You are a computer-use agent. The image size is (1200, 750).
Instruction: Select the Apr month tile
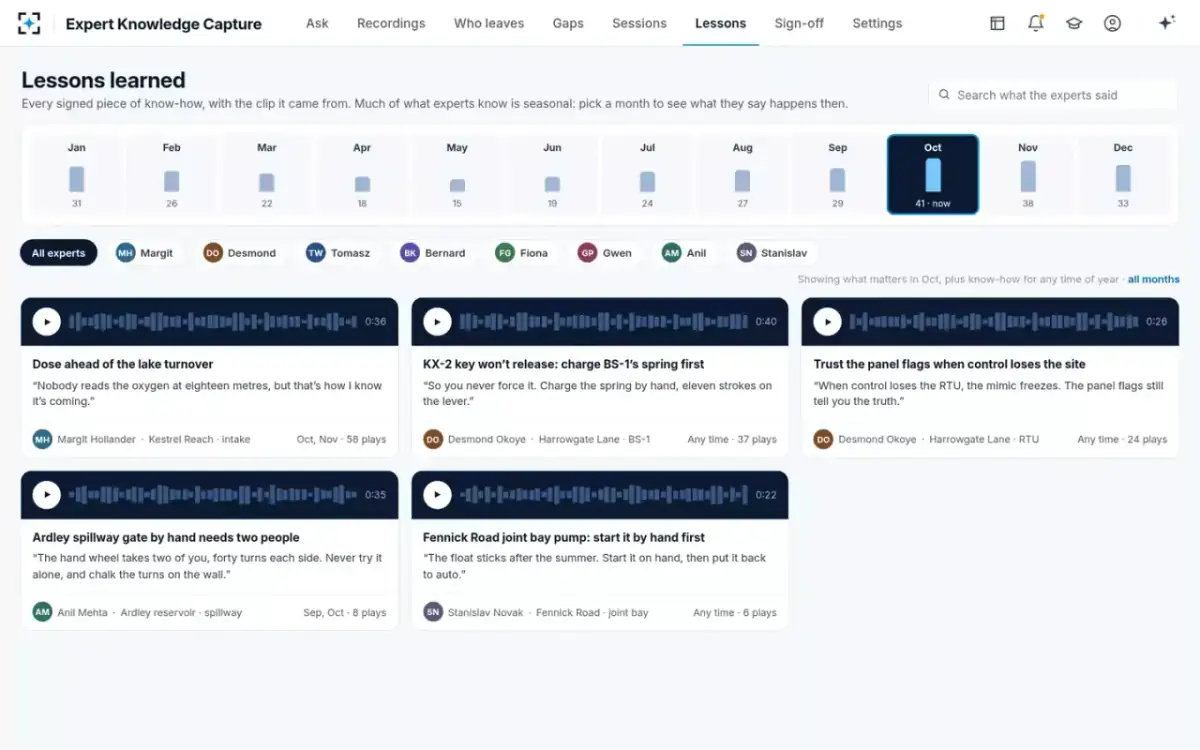pos(362,175)
